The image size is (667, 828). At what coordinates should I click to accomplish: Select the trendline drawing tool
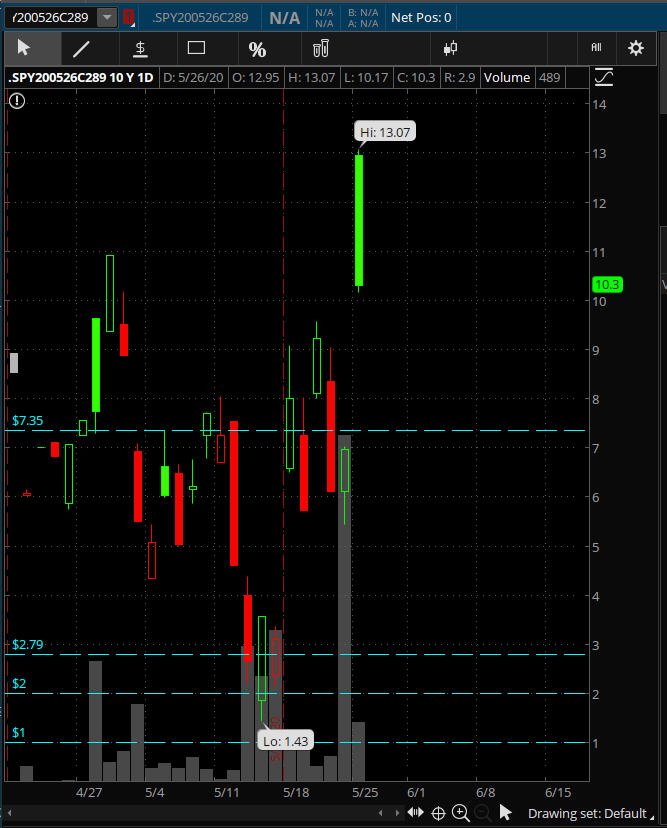pos(82,48)
